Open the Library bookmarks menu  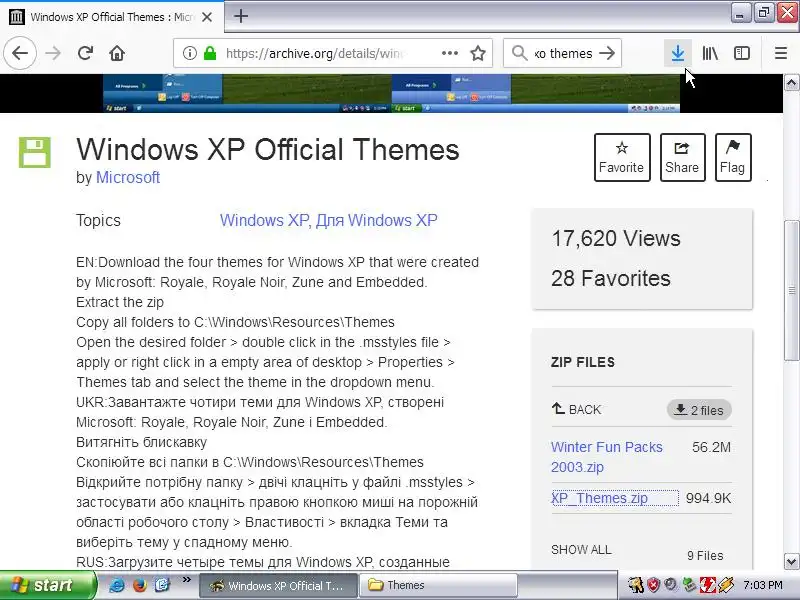click(710, 53)
